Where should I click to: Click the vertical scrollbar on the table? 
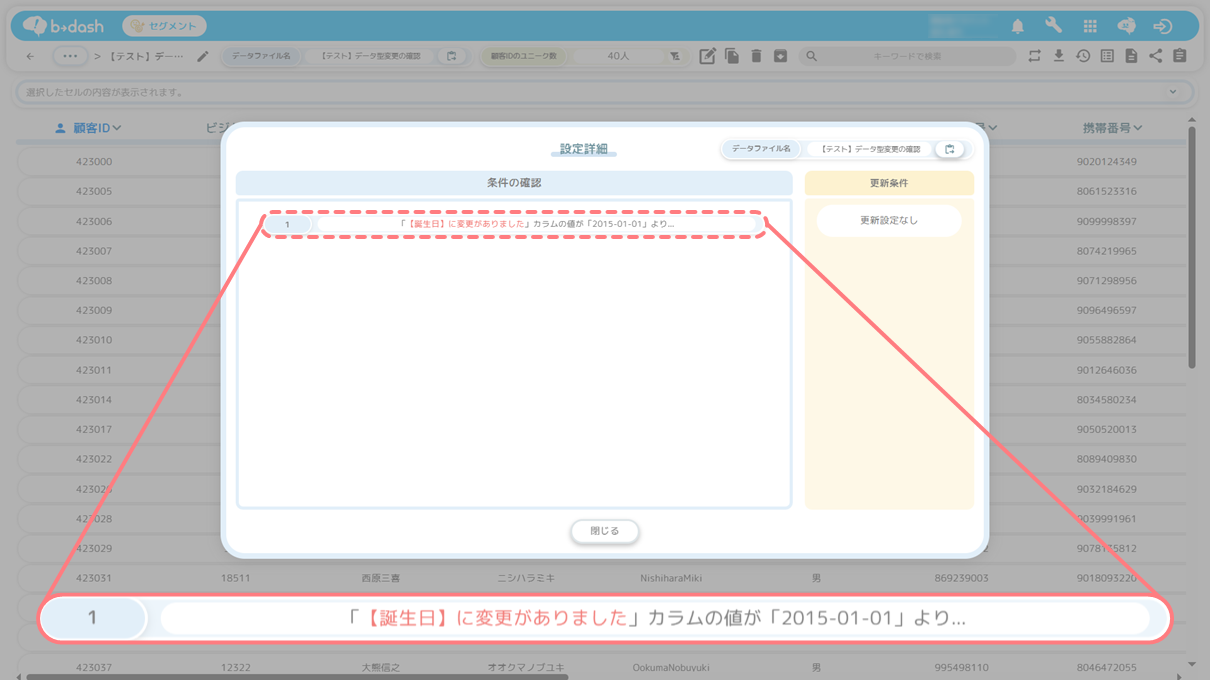pyautogui.click(x=1191, y=250)
